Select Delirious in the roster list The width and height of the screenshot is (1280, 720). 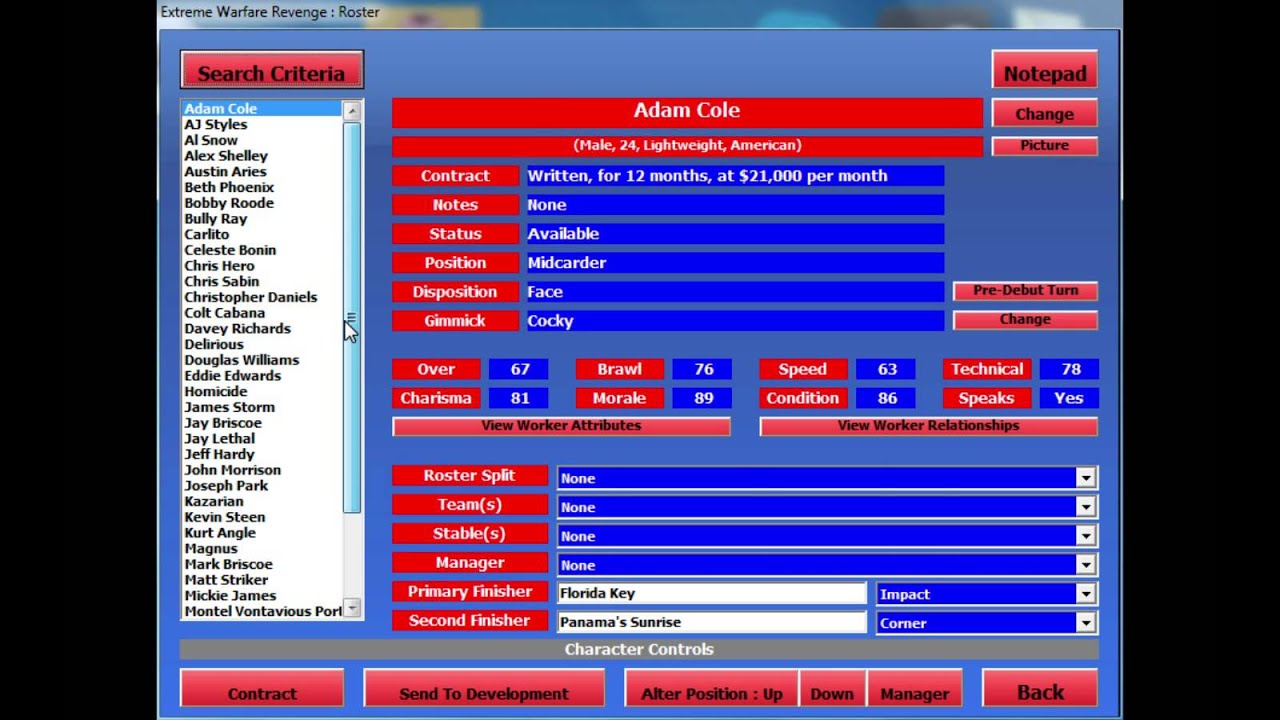coord(213,344)
